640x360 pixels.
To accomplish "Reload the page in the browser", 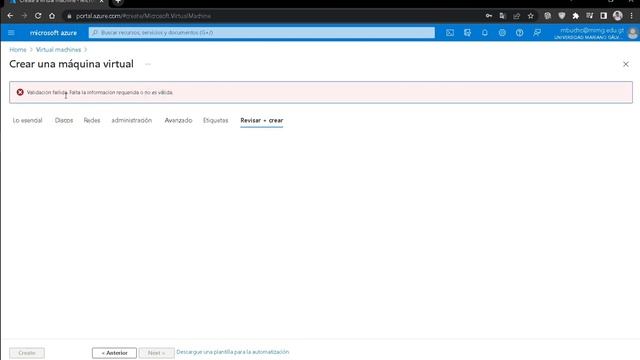I will pos(38,16).
